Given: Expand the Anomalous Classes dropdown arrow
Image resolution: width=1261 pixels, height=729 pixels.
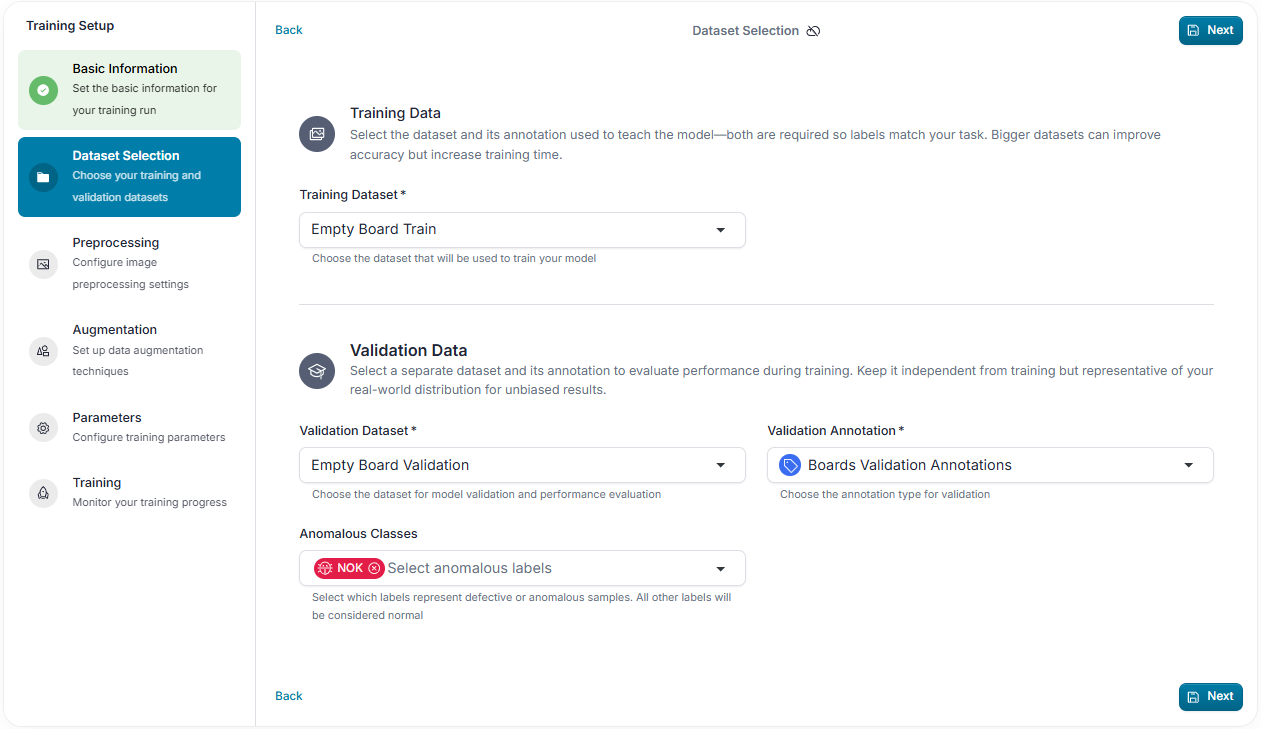Looking at the screenshot, I should pyautogui.click(x=720, y=569).
